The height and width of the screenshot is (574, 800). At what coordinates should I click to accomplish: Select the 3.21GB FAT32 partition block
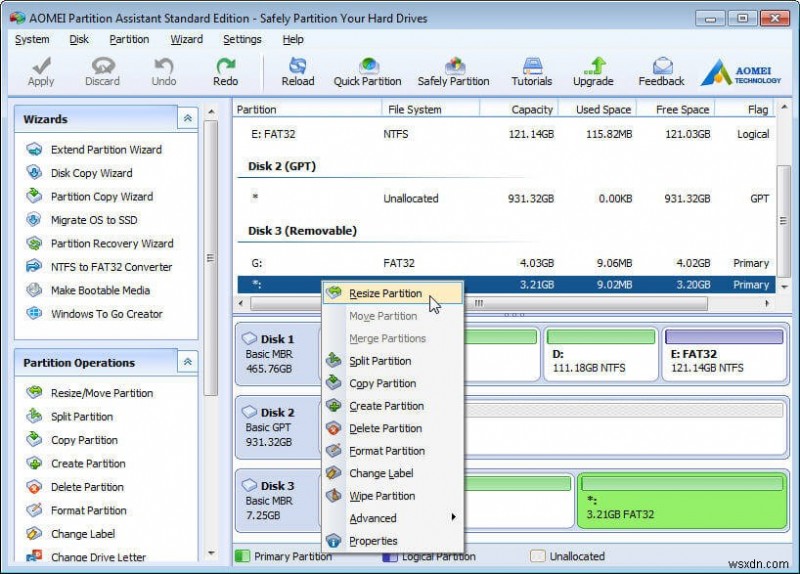pyautogui.click(x=682, y=502)
